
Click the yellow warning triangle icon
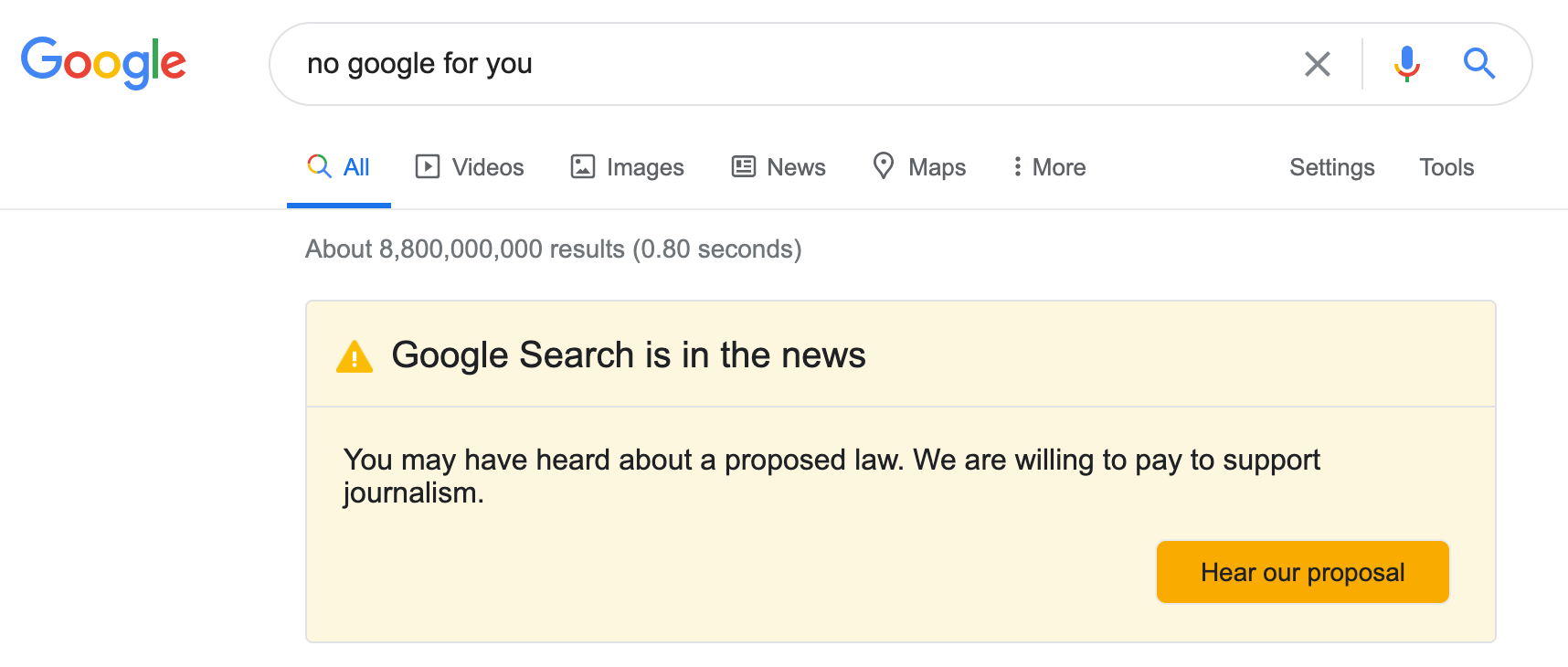click(355, 355)
